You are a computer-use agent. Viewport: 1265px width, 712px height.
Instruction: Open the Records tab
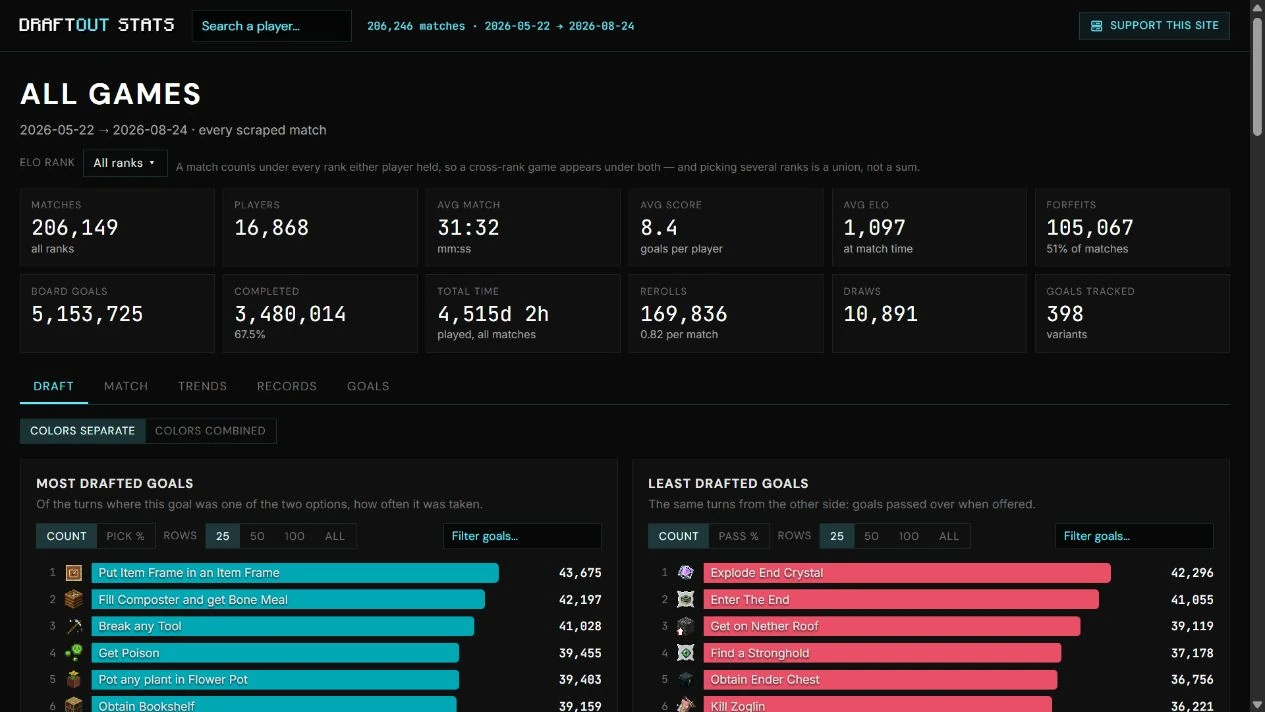[287, 386]
